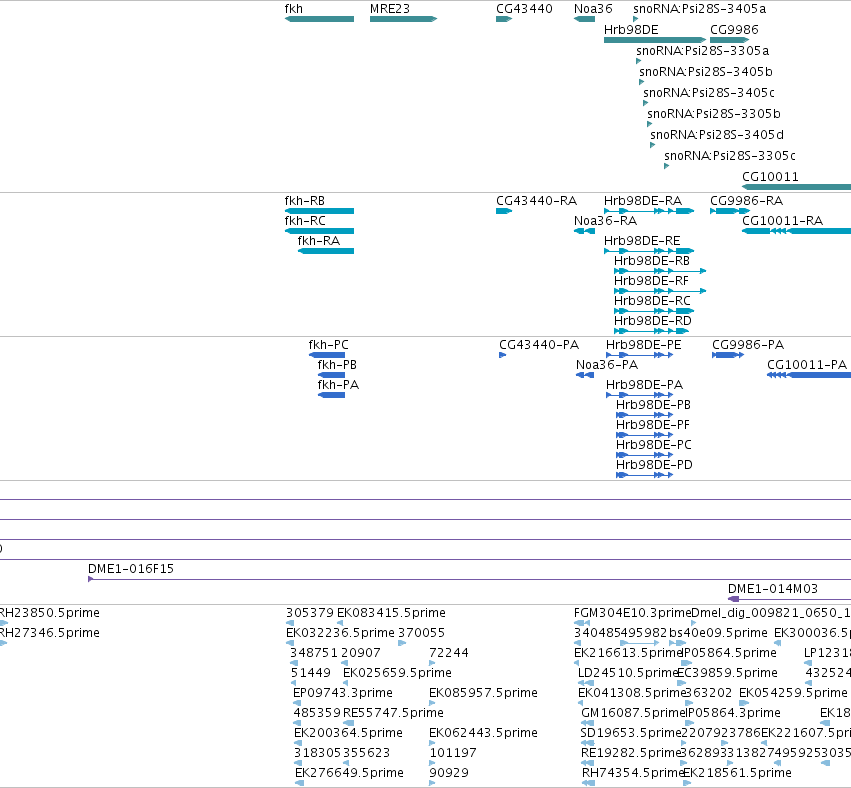Click the snoRNA:Psi28S-3405b label
Screen dimensions: 851x788
tap(706, 72)
